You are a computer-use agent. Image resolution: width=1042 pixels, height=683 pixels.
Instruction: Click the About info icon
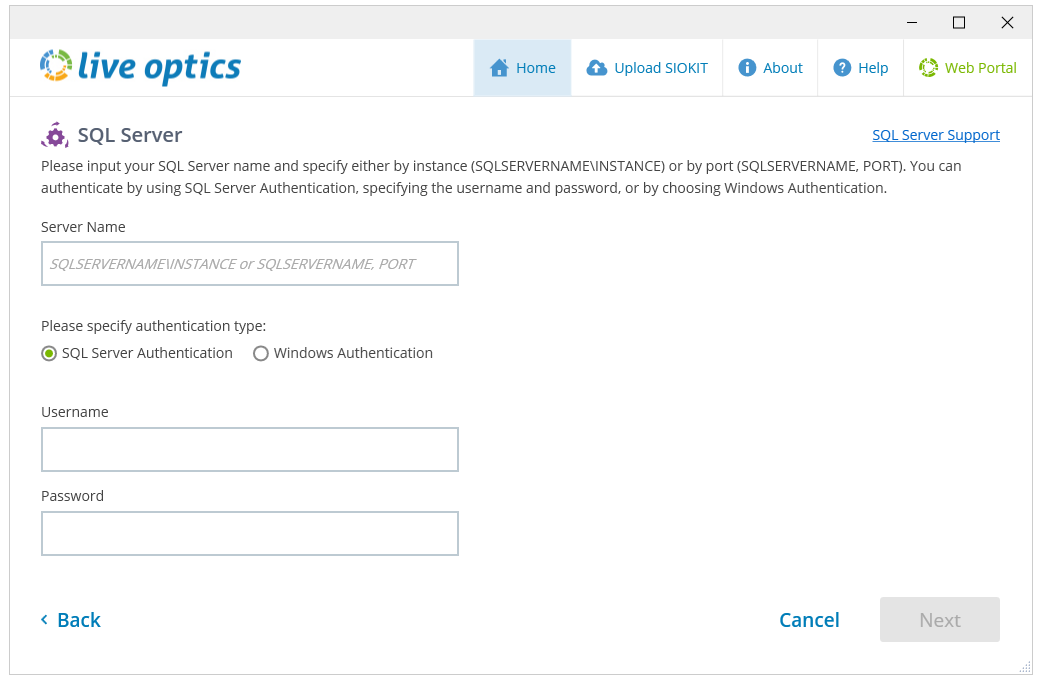click(x=747, y=68)
